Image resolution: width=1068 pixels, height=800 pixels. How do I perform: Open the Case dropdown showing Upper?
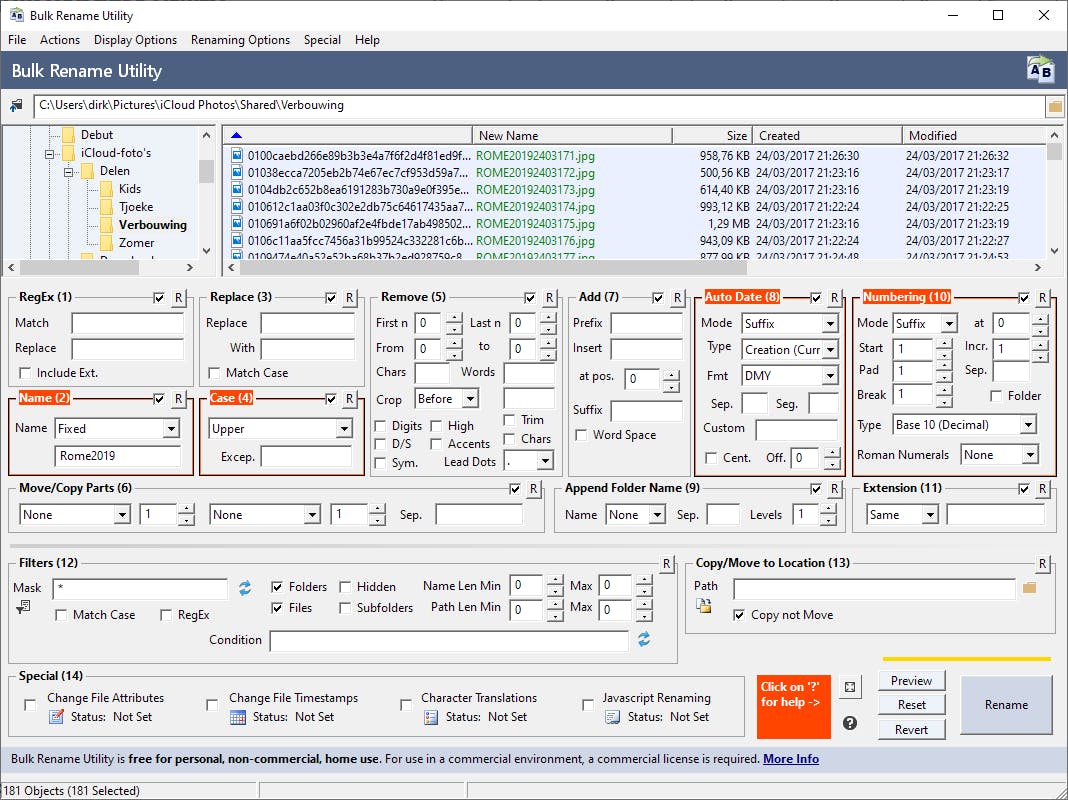(344, 429)
